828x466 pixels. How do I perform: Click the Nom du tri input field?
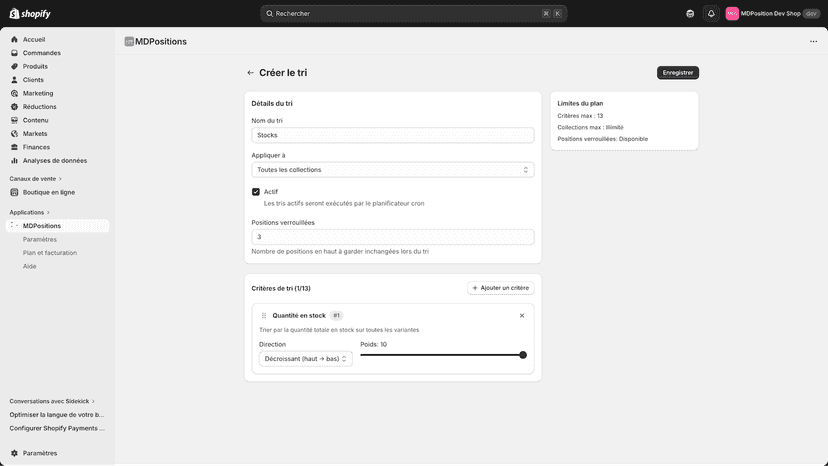point(392,135)
